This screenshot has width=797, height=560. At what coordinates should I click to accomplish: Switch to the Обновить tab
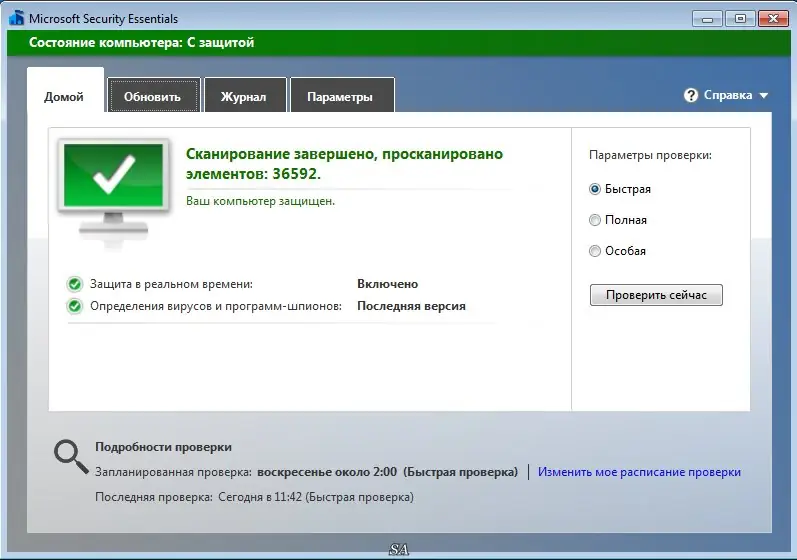click(153, 96)
